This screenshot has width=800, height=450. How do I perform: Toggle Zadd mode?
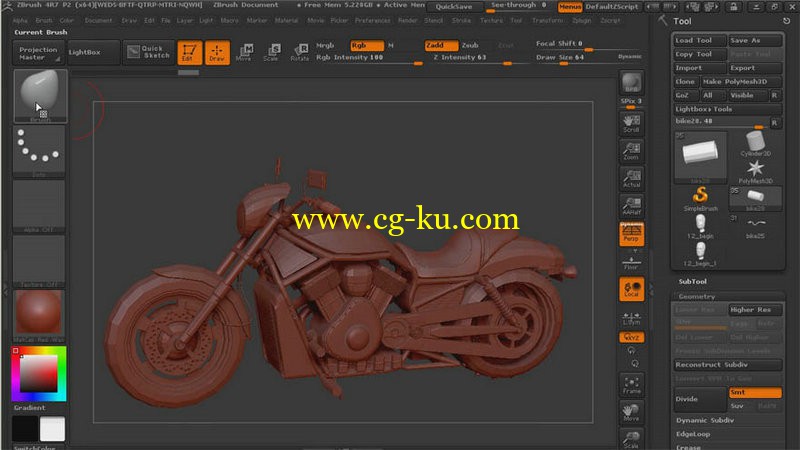click(441, 45)
